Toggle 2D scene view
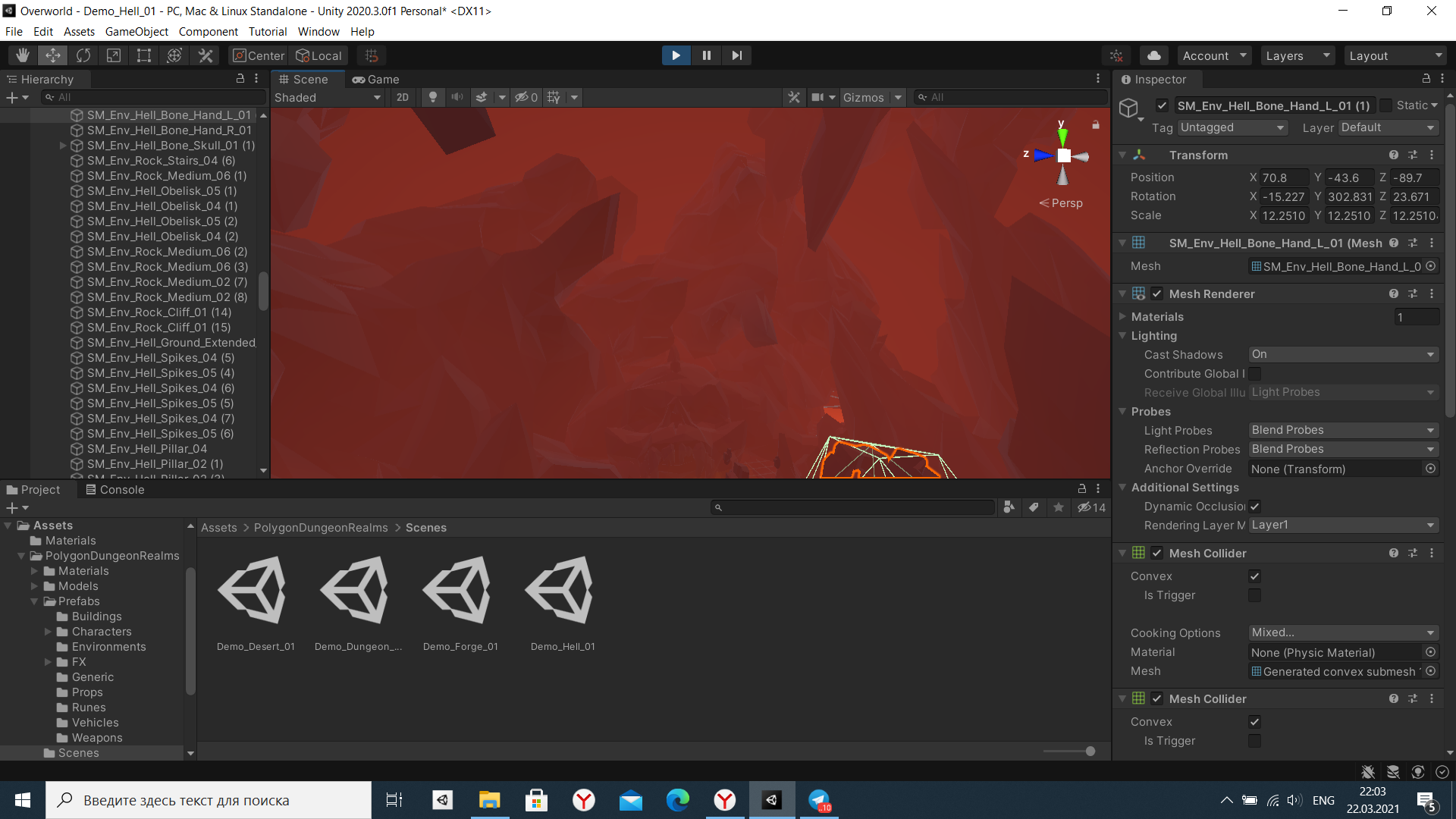Image resolution: width=1456 pixels, height=819 pixels. pyautogui.click(x=403, y=97)
